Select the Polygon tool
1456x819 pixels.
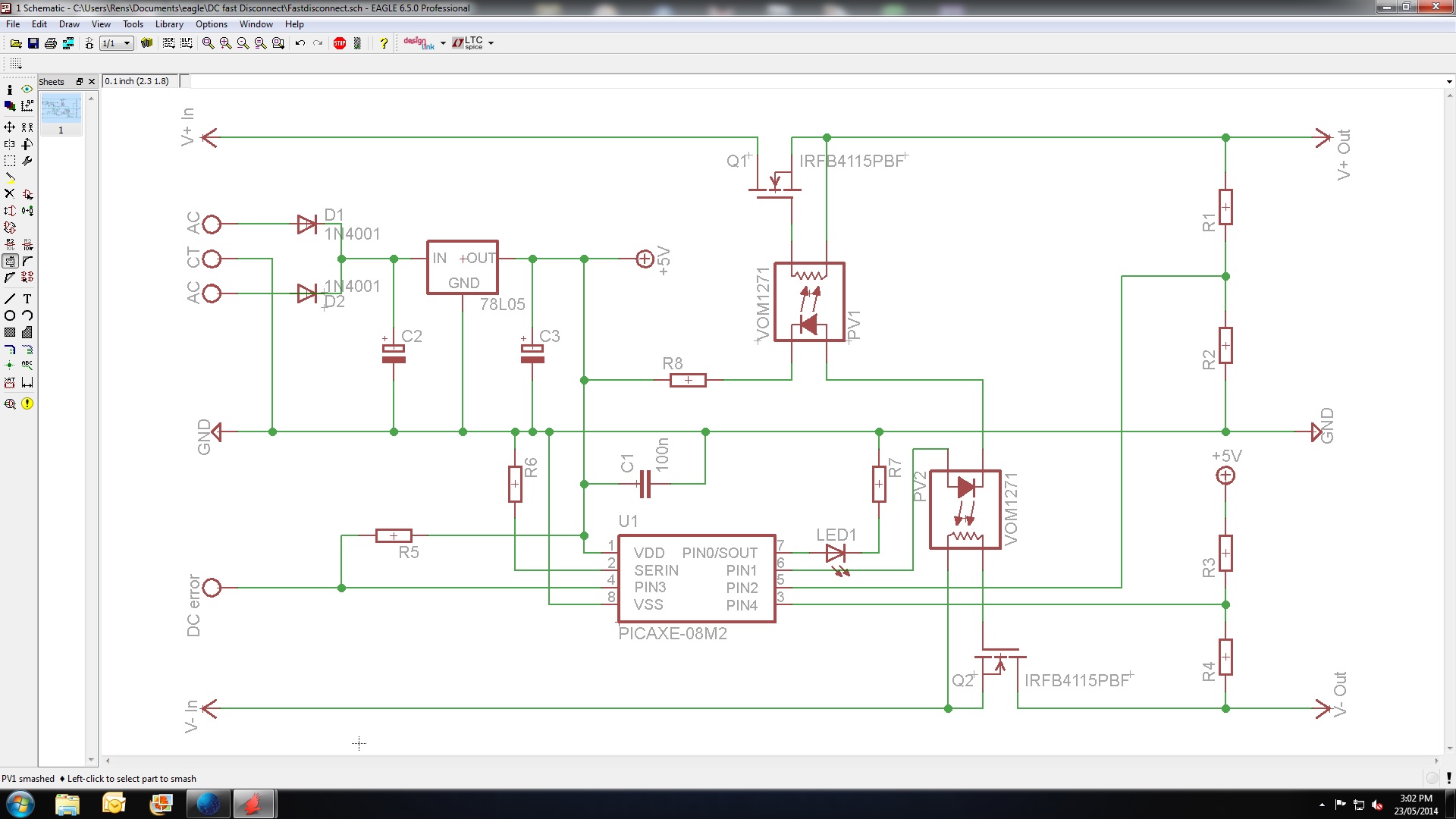point(27,332)
